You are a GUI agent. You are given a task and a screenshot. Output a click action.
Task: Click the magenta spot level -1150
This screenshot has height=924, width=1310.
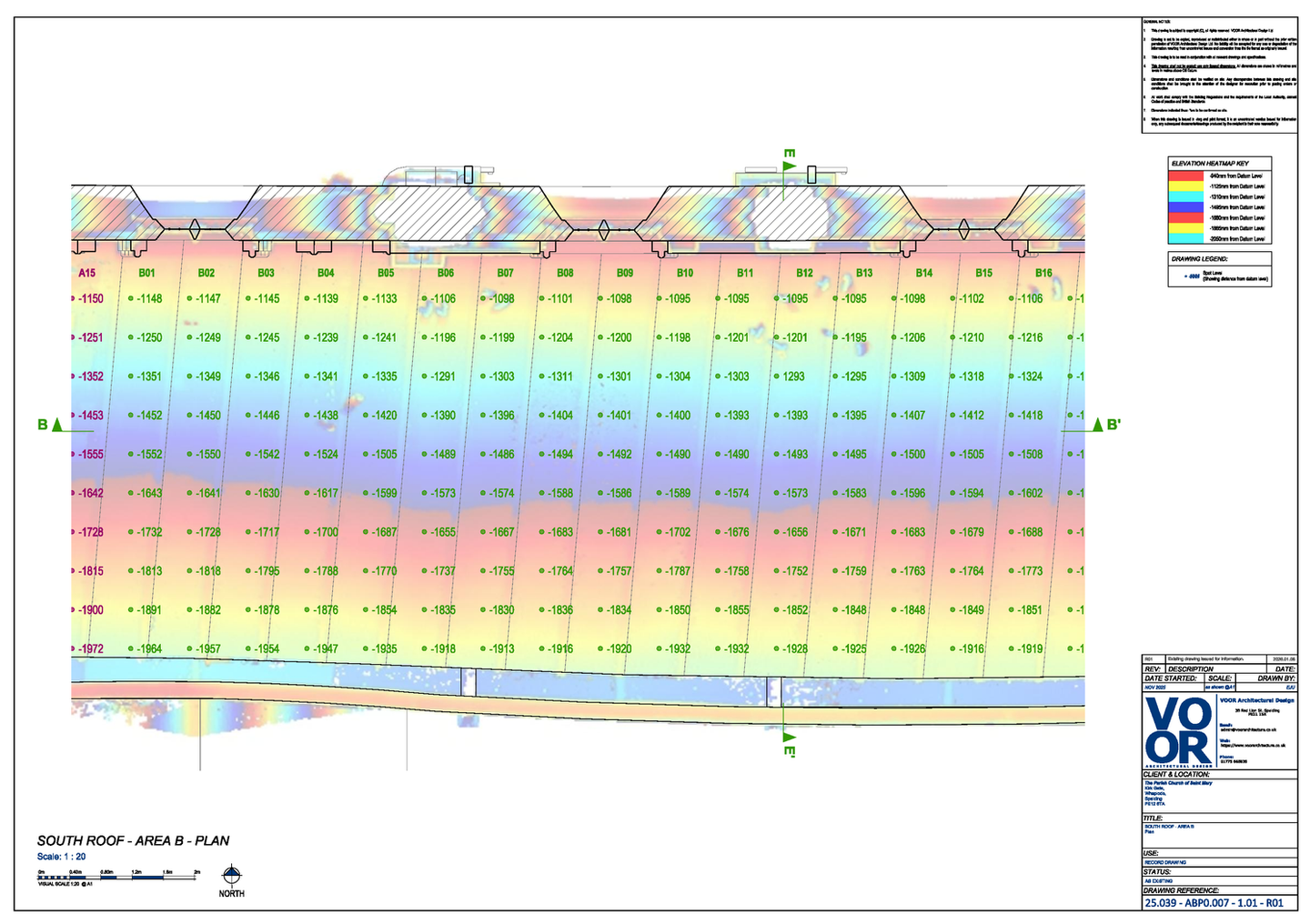pos(90,298)
